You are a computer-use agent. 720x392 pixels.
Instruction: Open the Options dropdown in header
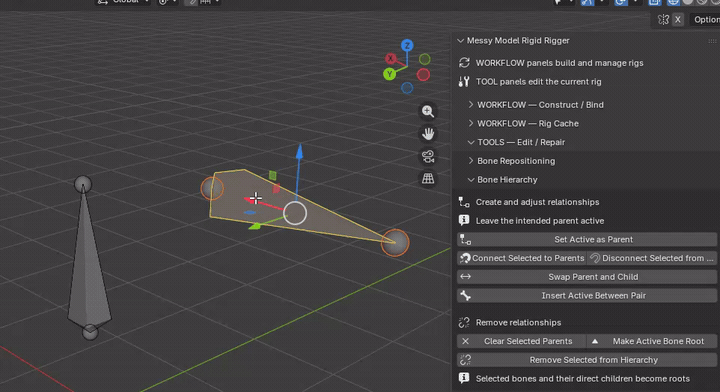[x=705, y=20]
